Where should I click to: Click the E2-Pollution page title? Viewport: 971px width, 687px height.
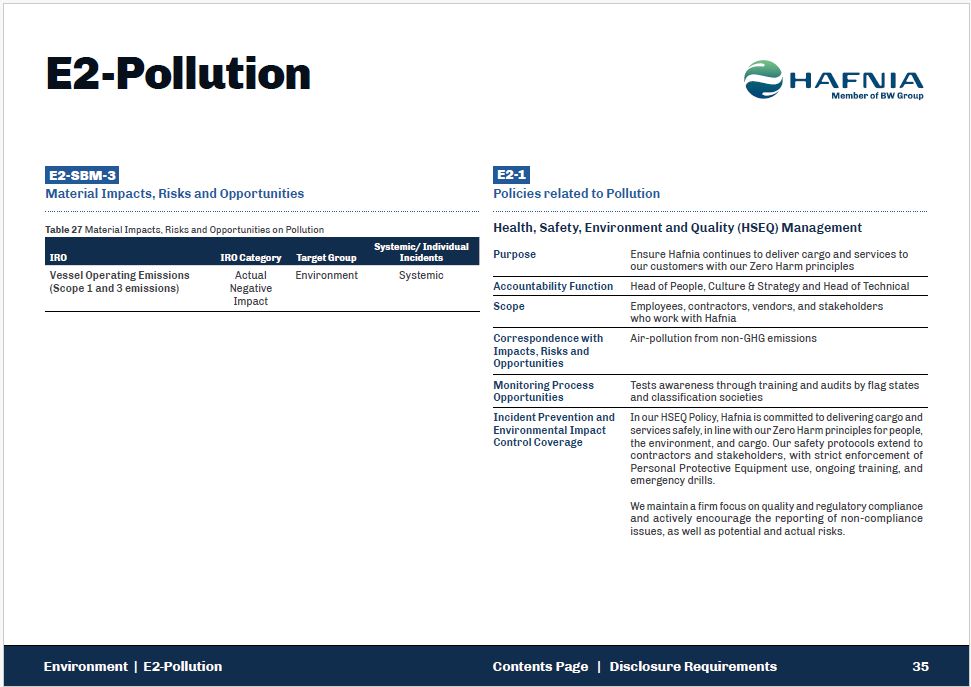[178, 75]
